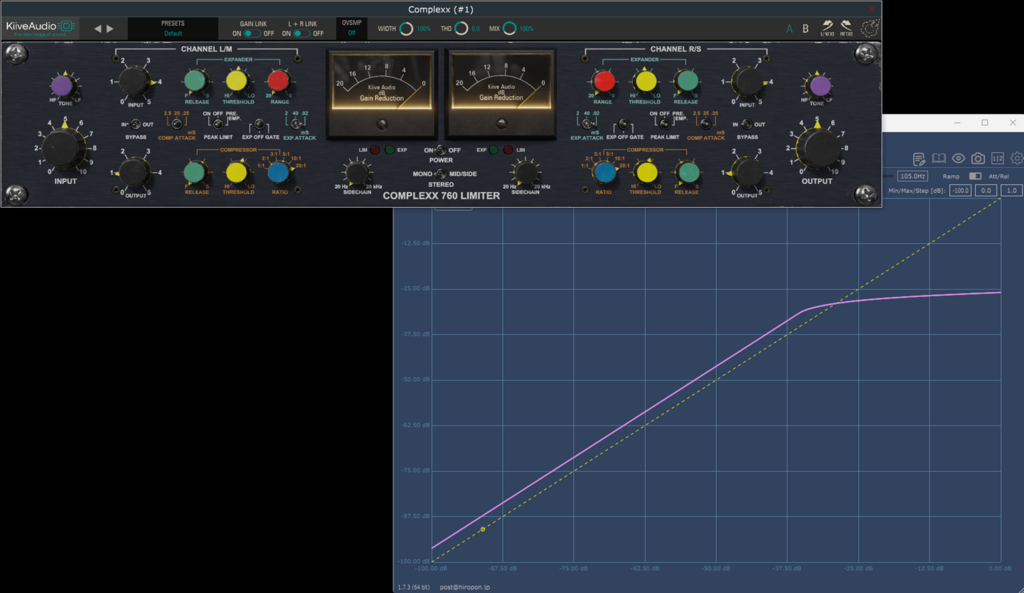Click Channel L/M small Input knob
Screen dimensions: 1024x593
(x=135, y=81)
